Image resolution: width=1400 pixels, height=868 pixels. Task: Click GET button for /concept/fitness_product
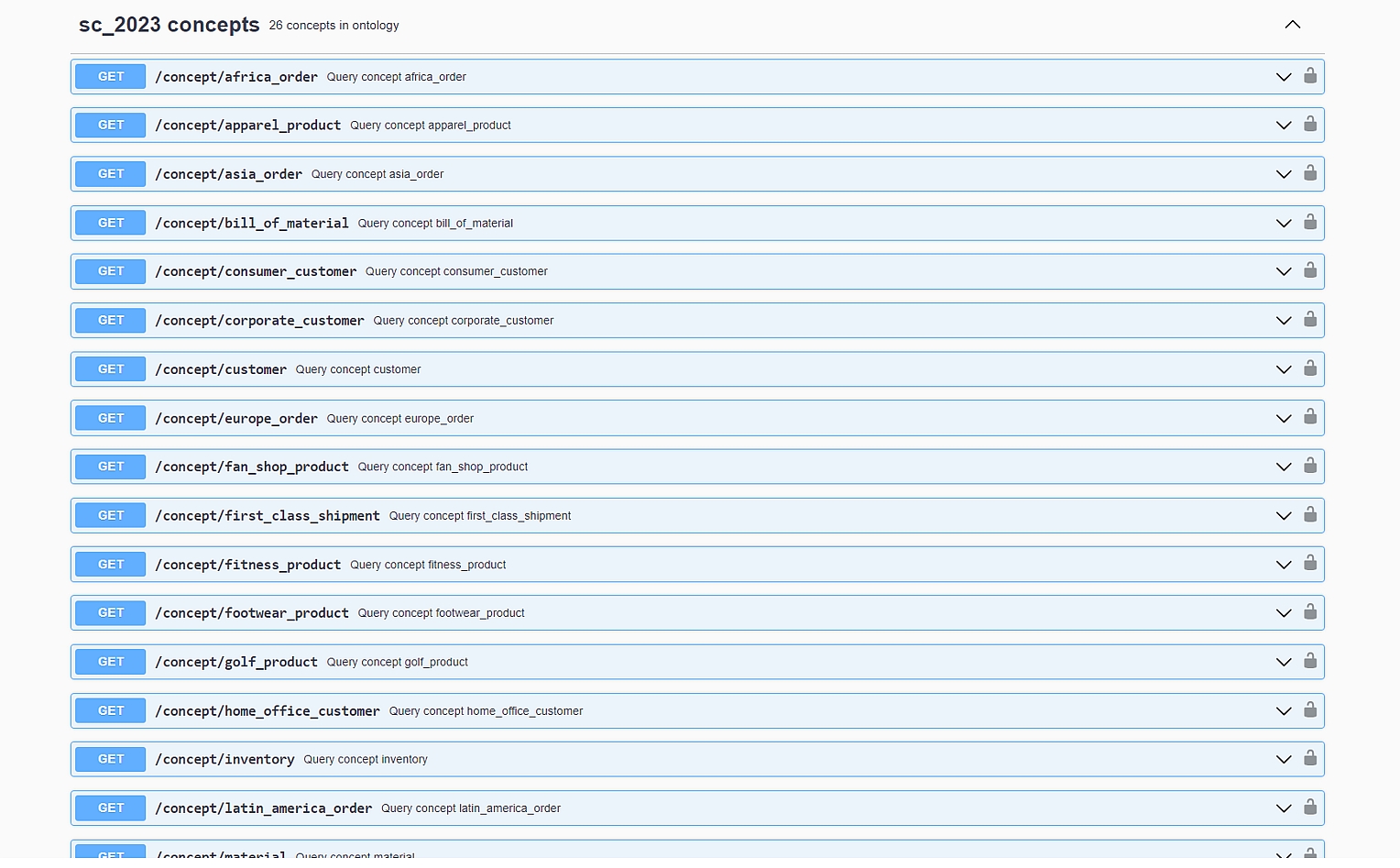coord(111,565)
